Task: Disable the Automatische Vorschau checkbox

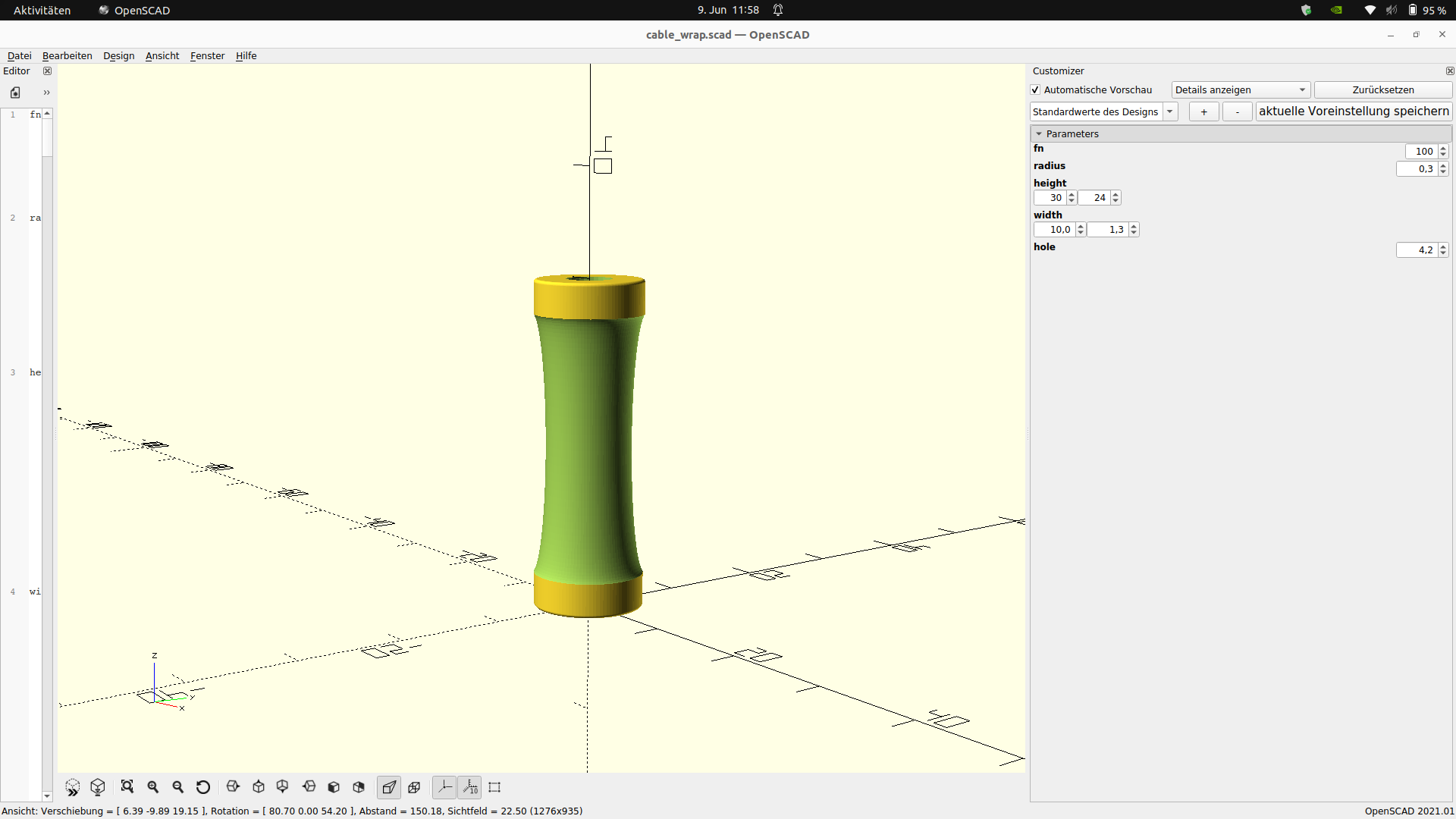Action: (1035, 89)
